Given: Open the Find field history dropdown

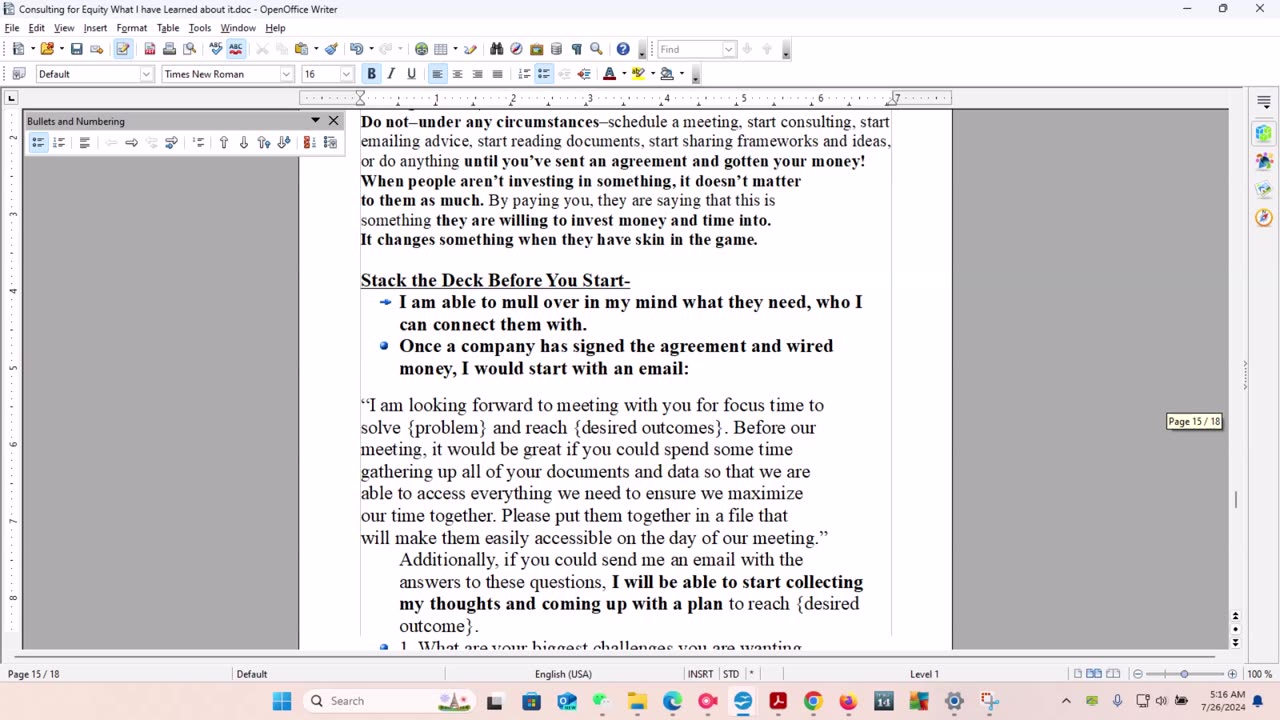Looking at the screenshot, I should [x=729, y=49].
